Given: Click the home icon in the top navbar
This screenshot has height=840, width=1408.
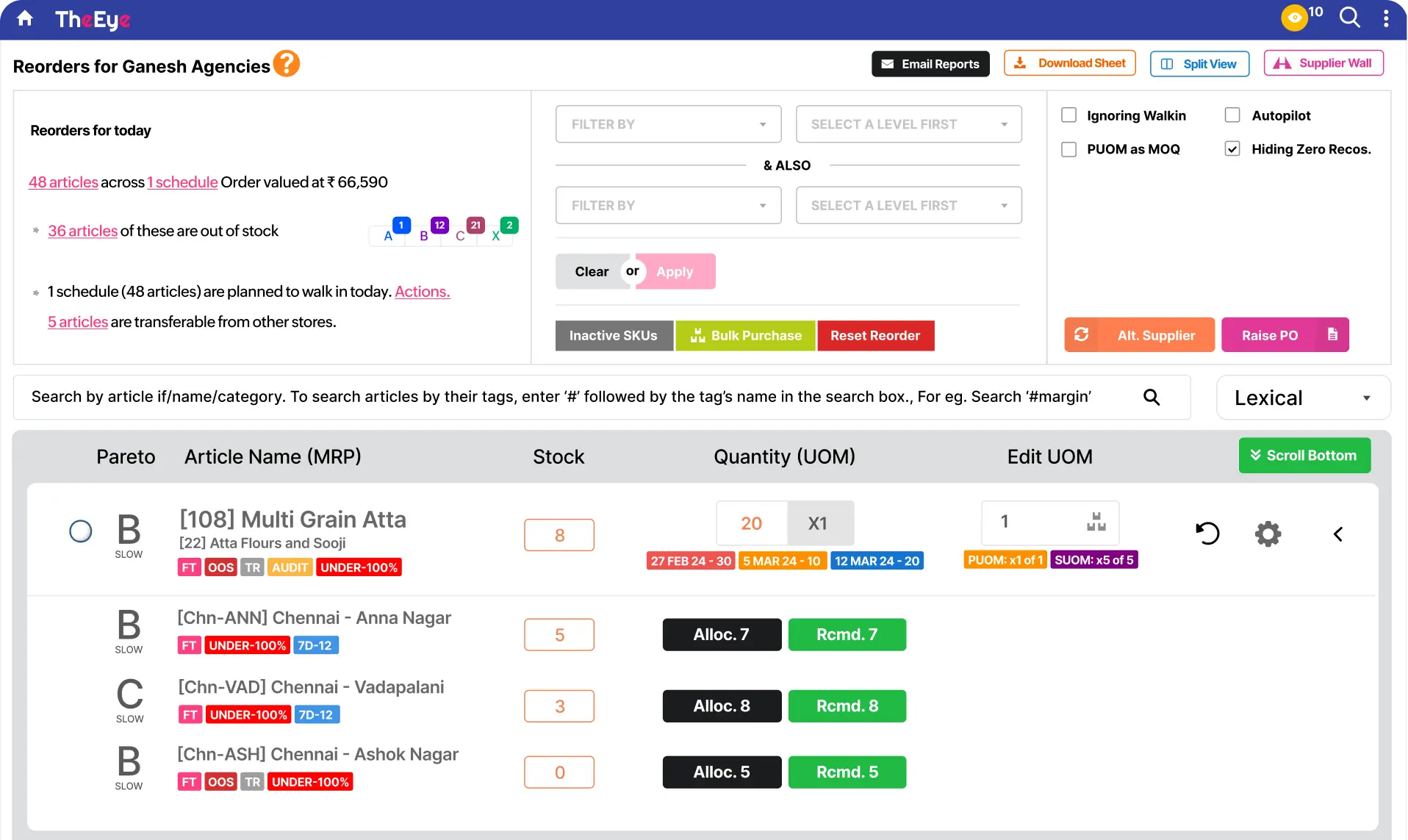Looking at the screenshot, I should coord(25,18).
